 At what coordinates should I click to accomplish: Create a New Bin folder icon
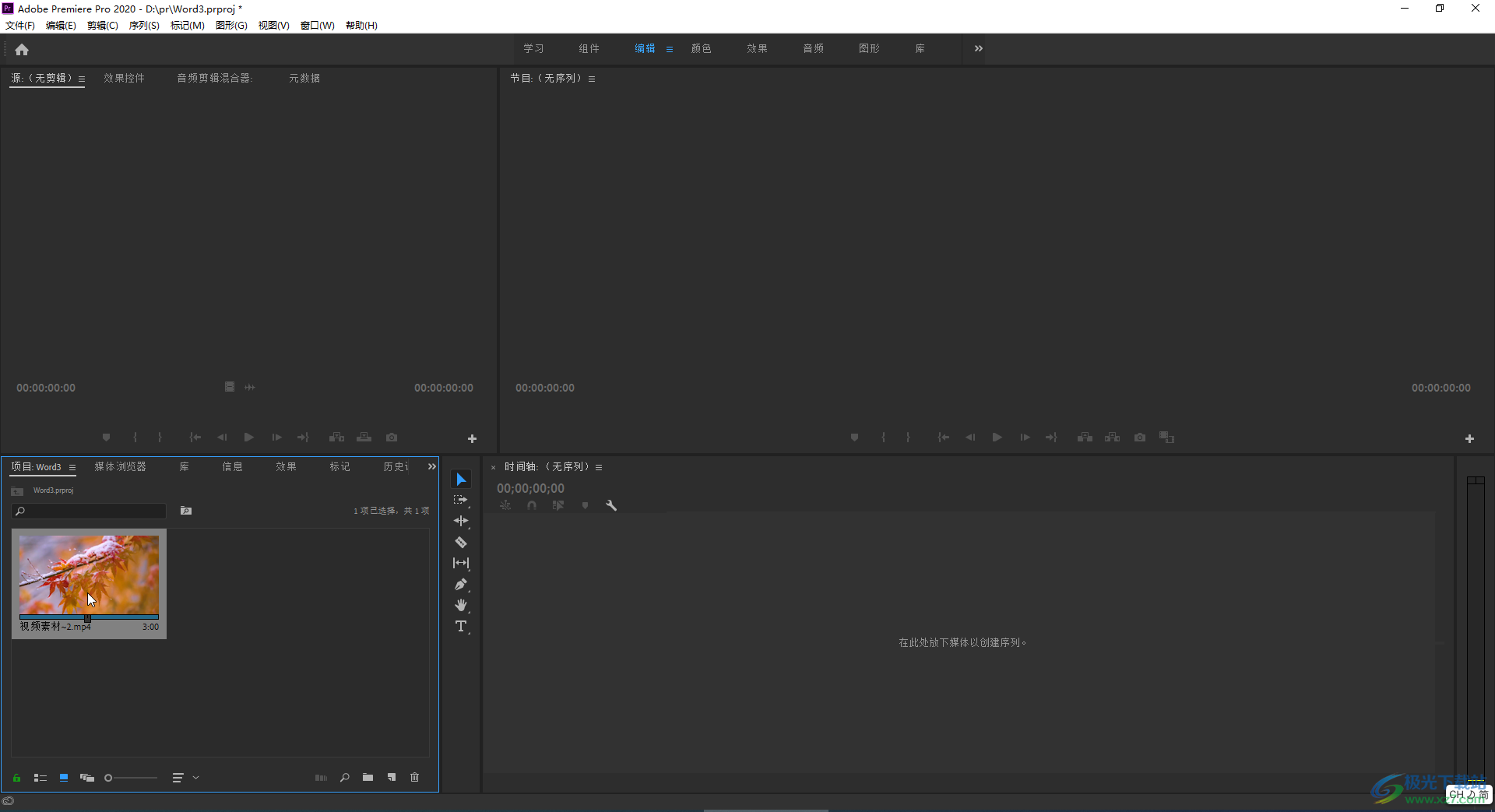pos(368,777)
